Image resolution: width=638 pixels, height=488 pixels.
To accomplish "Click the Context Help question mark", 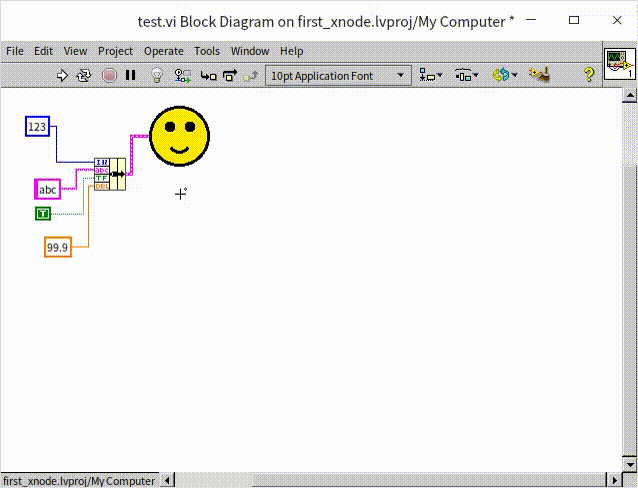I will [x=589, y=75].
